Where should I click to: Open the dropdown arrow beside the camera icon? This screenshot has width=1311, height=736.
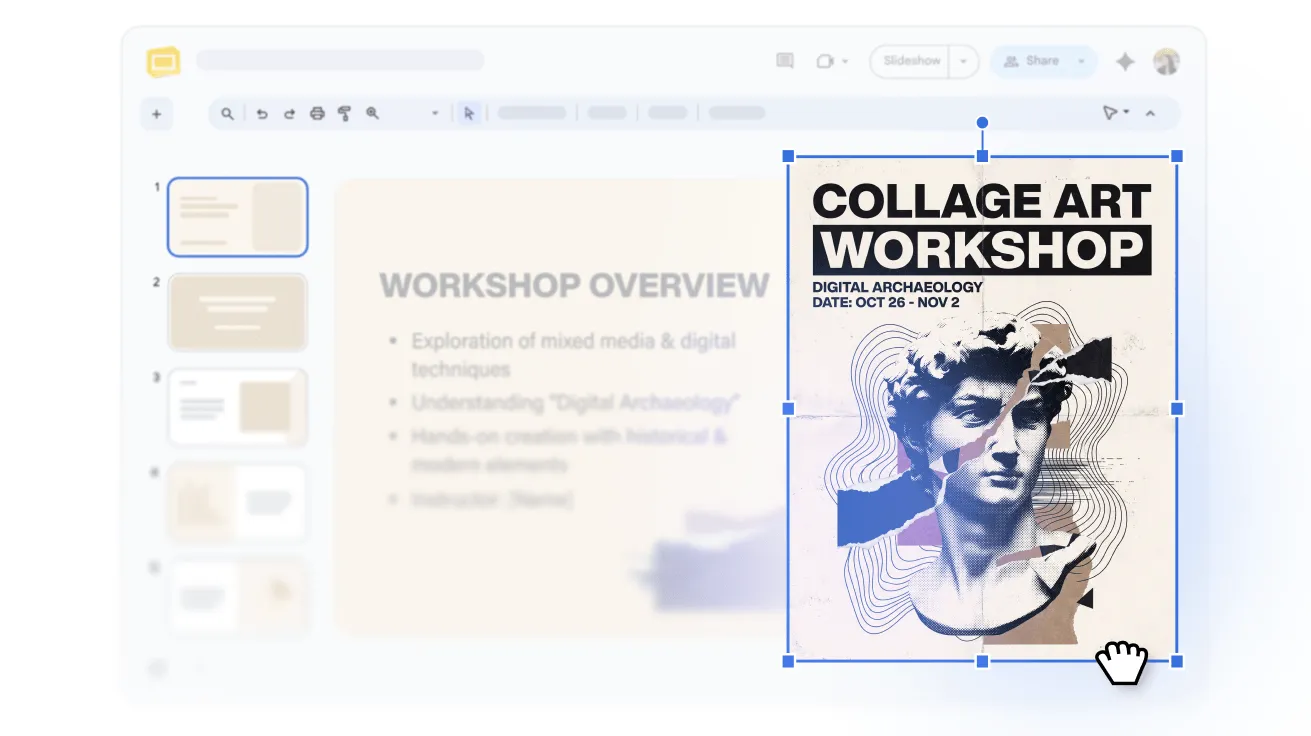[845, 61]
